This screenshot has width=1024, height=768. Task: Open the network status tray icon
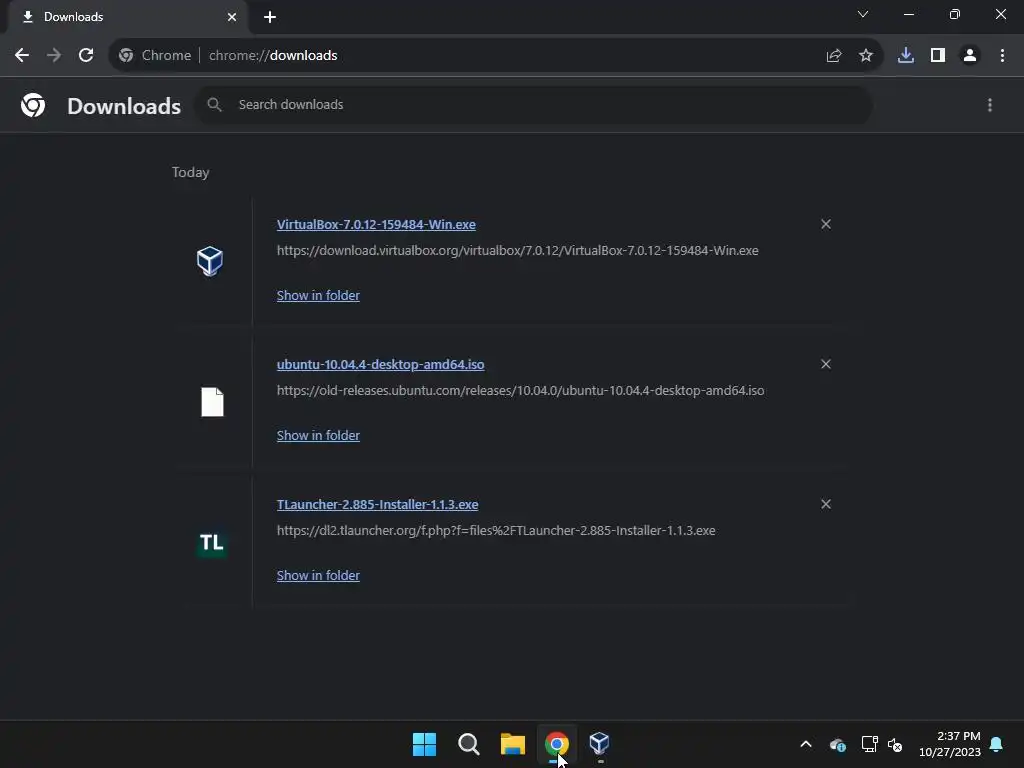[x=869, y=744]
